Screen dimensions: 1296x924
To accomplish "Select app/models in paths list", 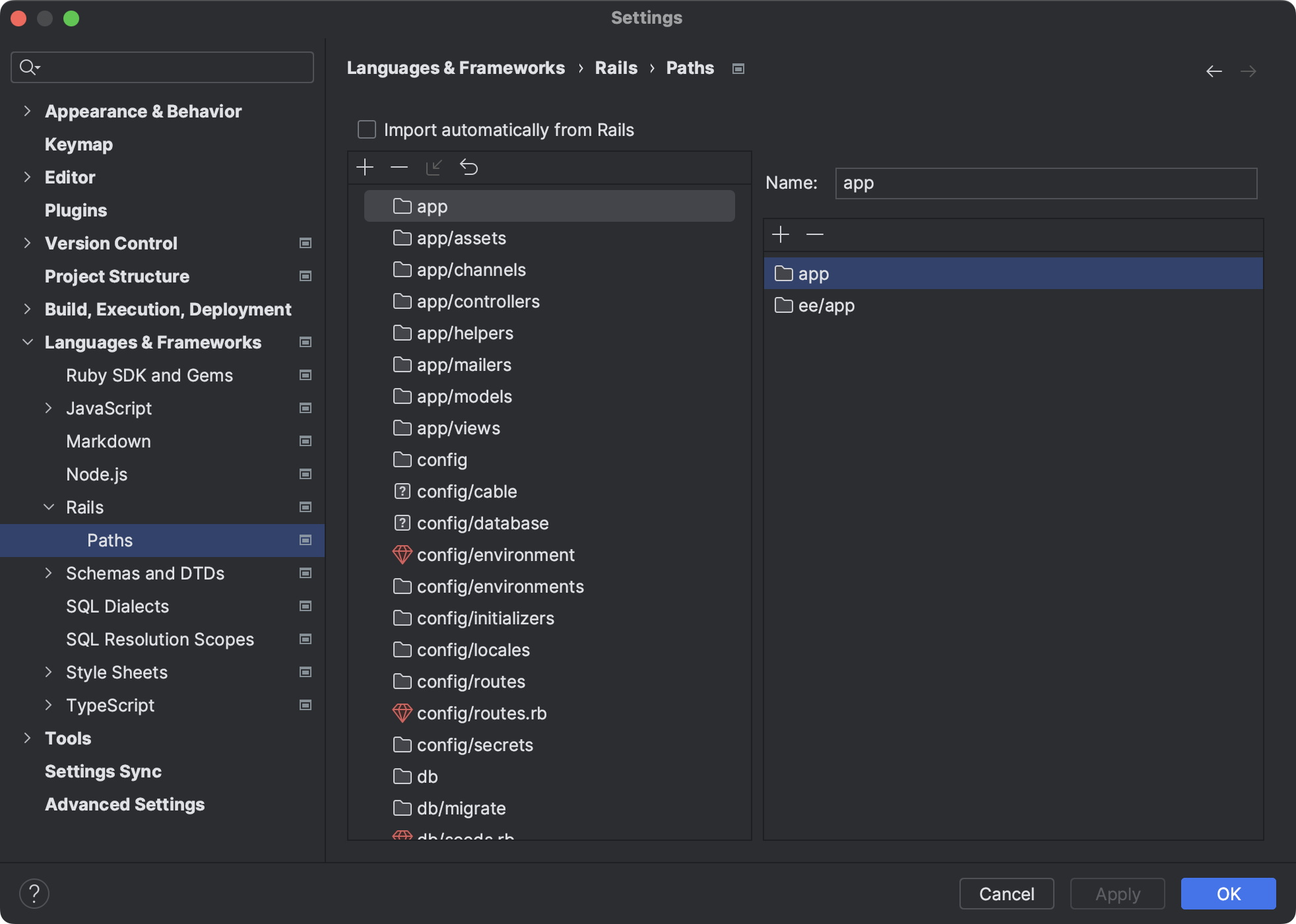I will (549, 397).
